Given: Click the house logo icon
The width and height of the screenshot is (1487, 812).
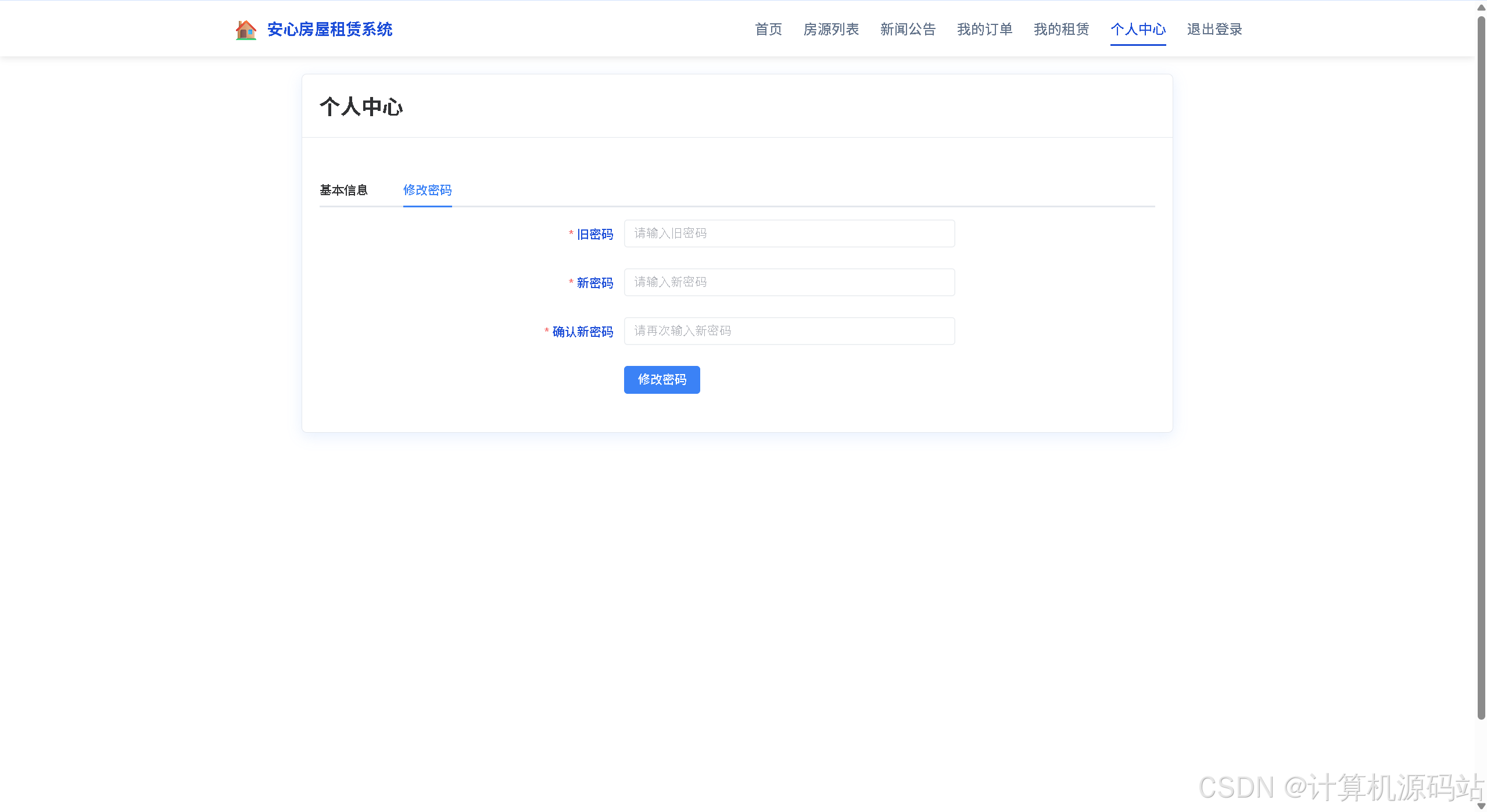Looking at the screenshot, I should [x=246, y=30].
